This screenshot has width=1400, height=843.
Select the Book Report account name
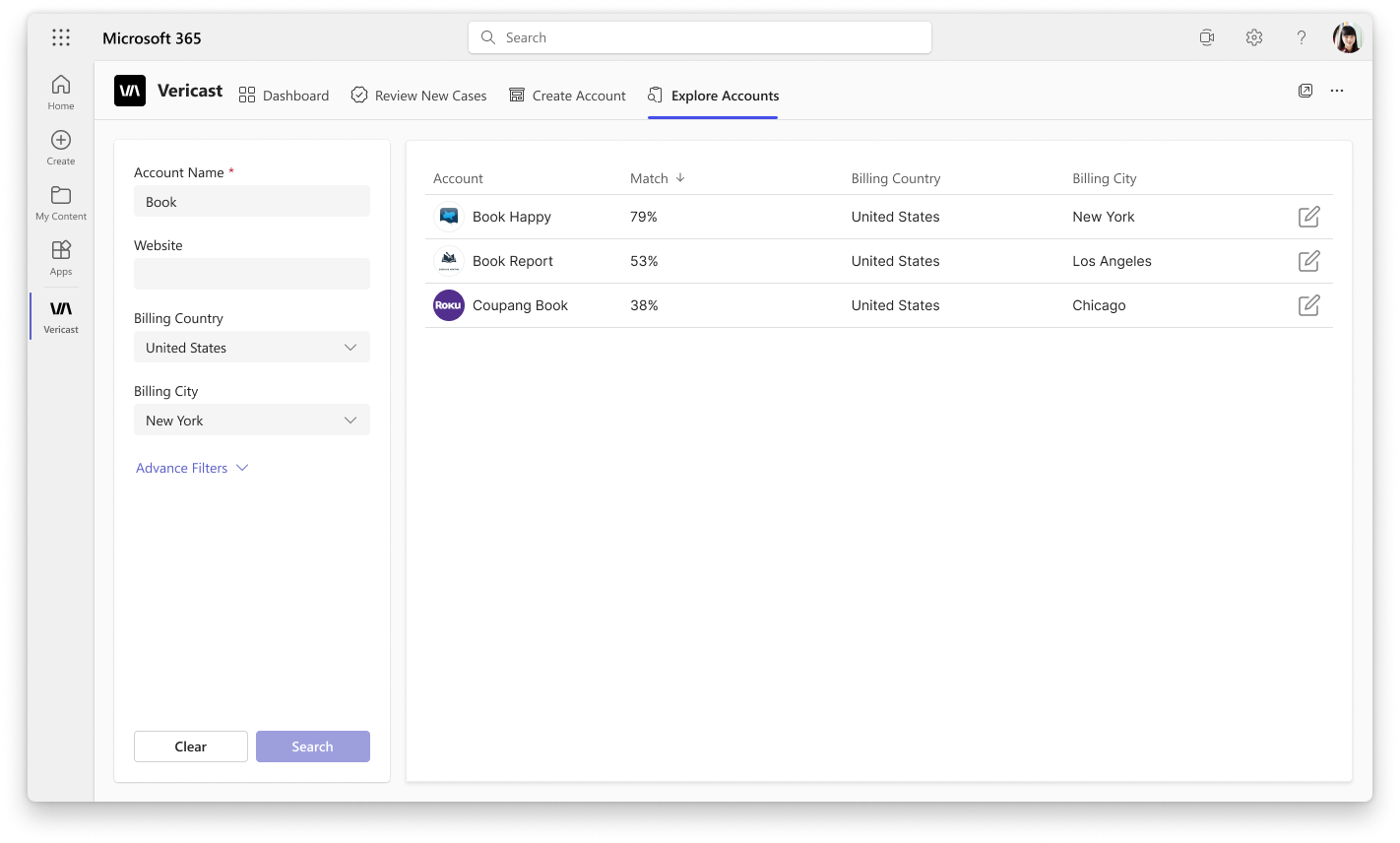[513, 261]
